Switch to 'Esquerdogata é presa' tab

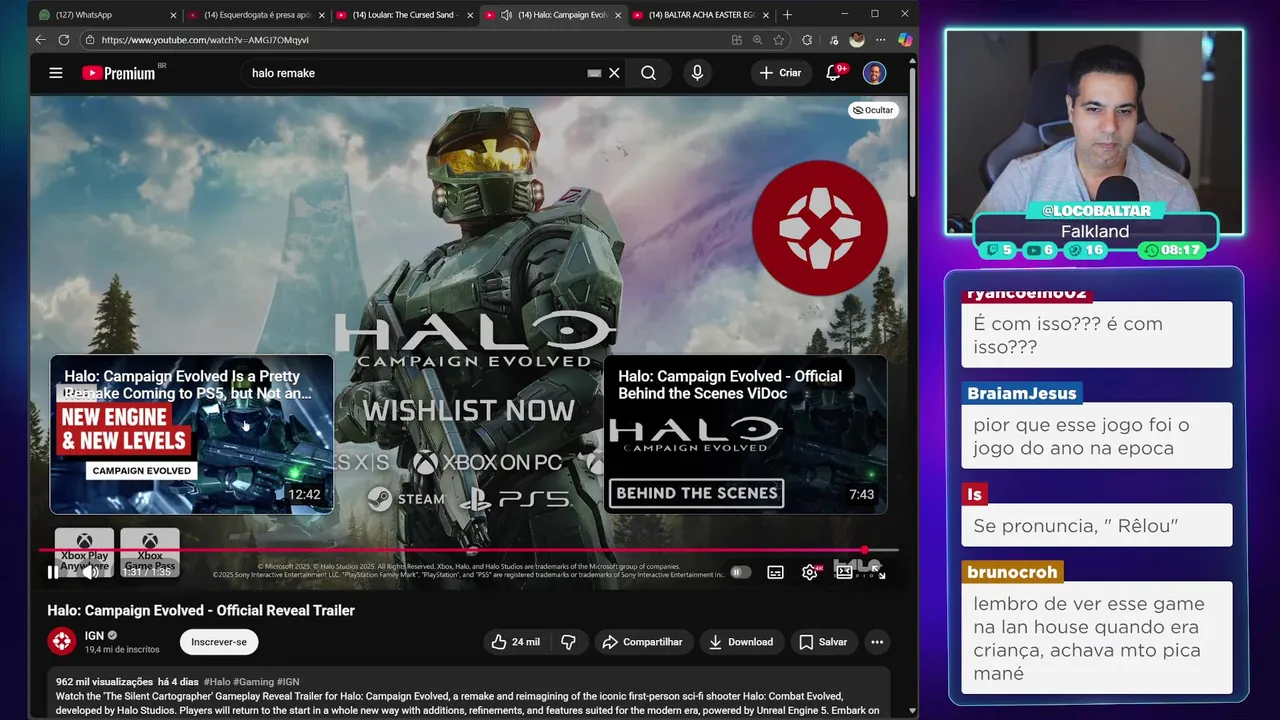[258, 15]
